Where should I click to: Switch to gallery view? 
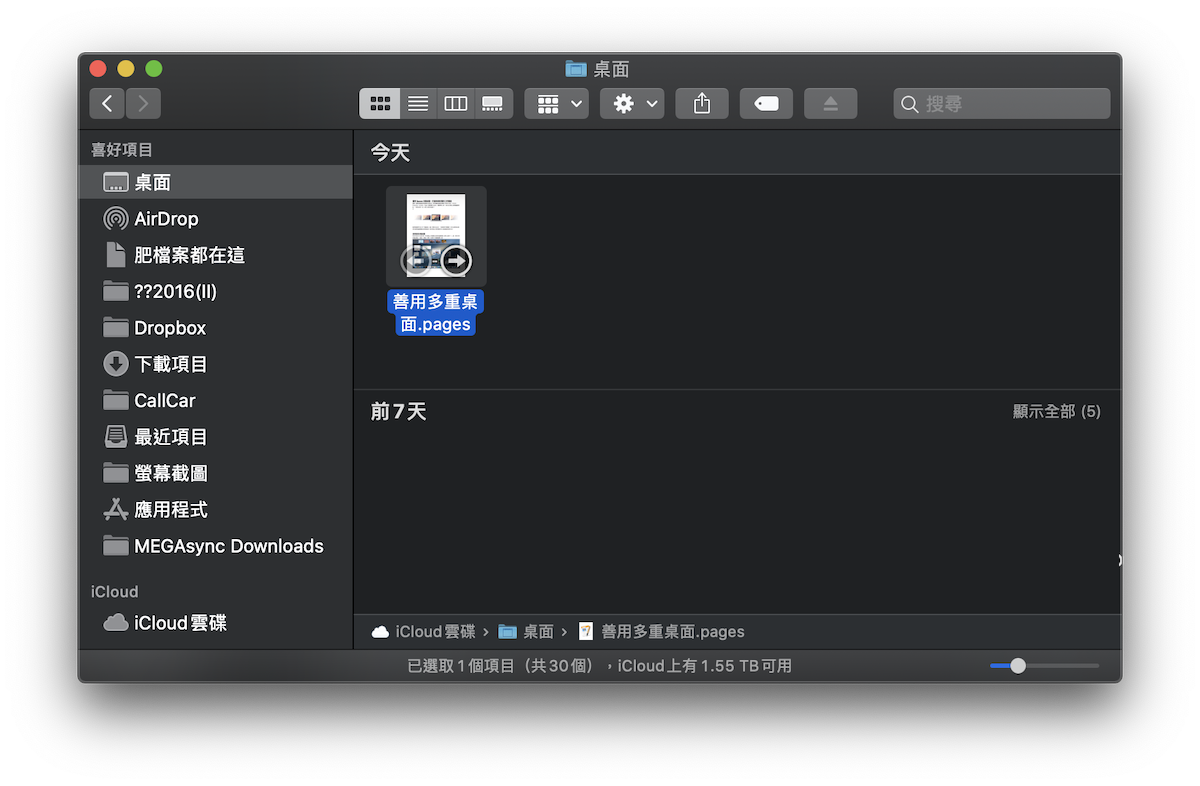493,103
